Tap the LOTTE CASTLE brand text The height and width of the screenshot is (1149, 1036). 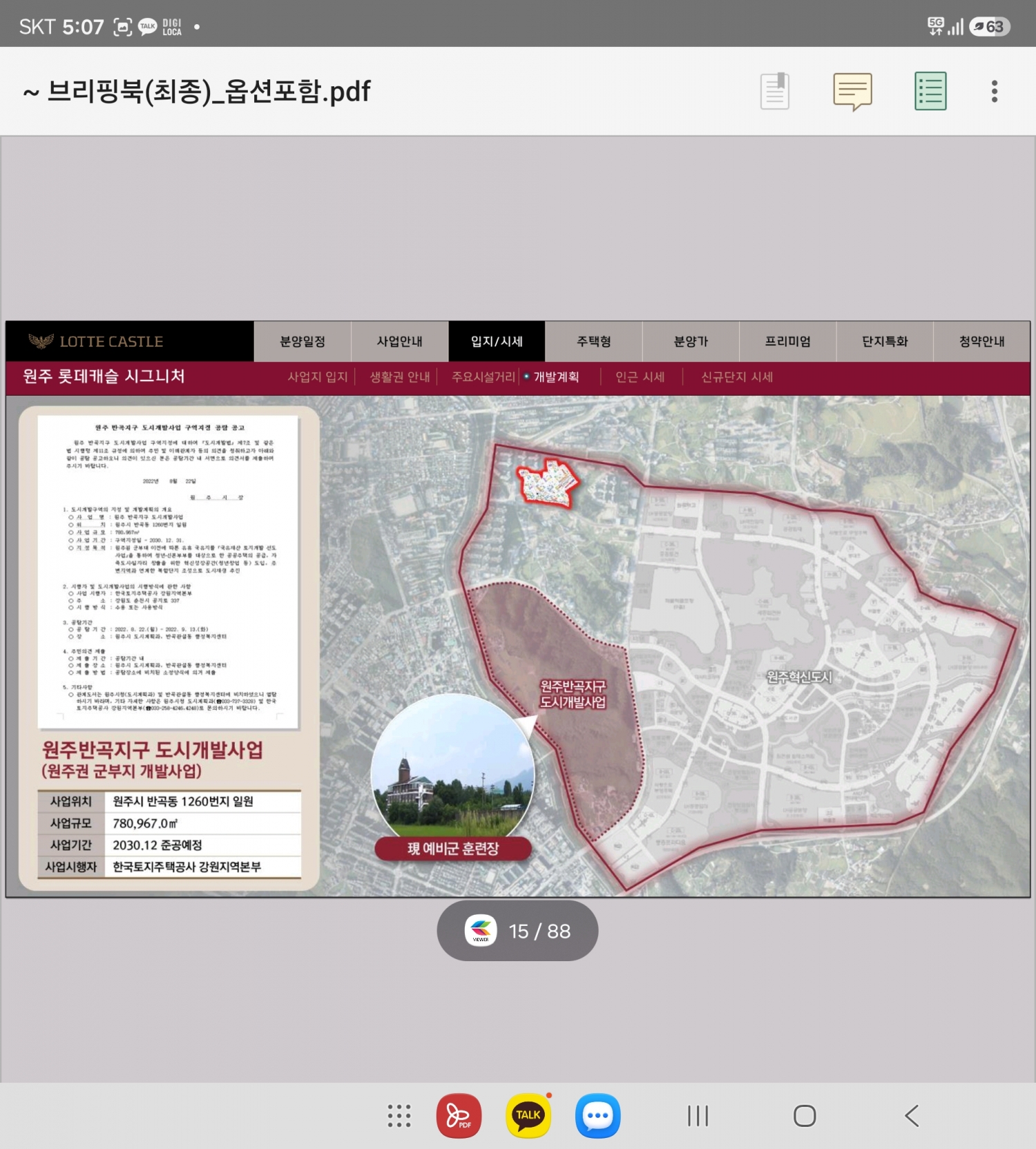pos(111,342)
